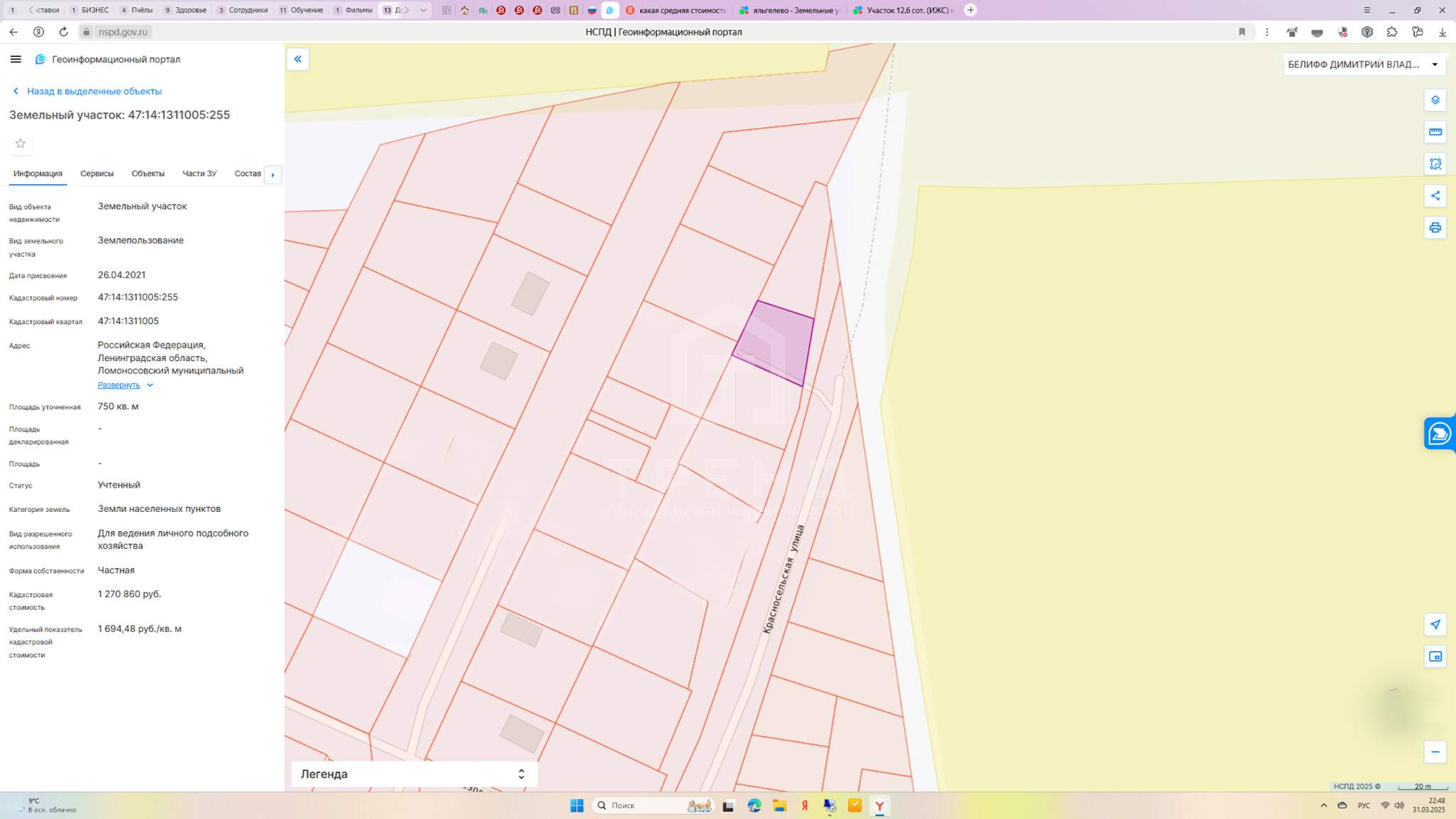Click the Windows taskbar Поиск search box
1456x819 pixels.
click(x=651, y=805)
